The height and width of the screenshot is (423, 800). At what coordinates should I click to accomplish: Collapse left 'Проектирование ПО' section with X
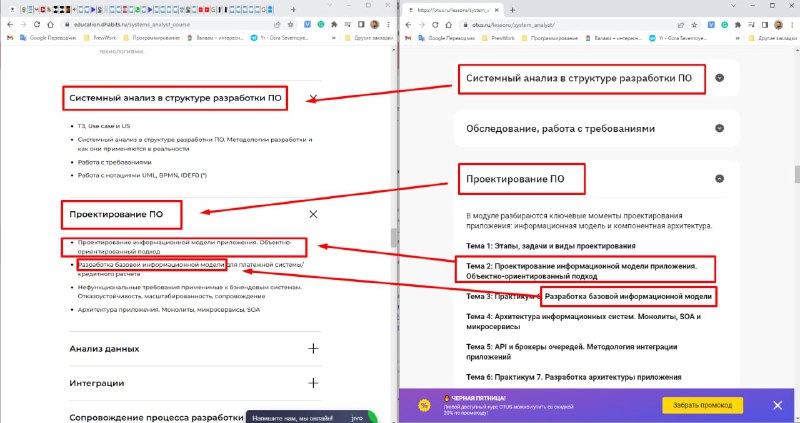[313, 214]
